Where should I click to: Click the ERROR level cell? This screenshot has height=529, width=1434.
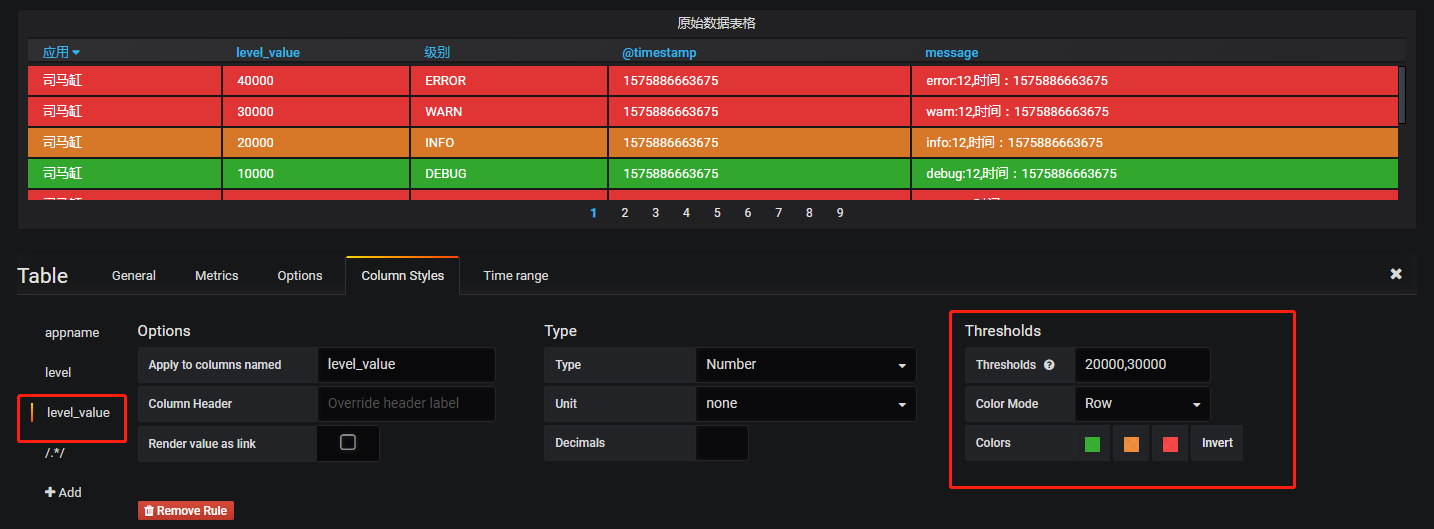[508, 80]
